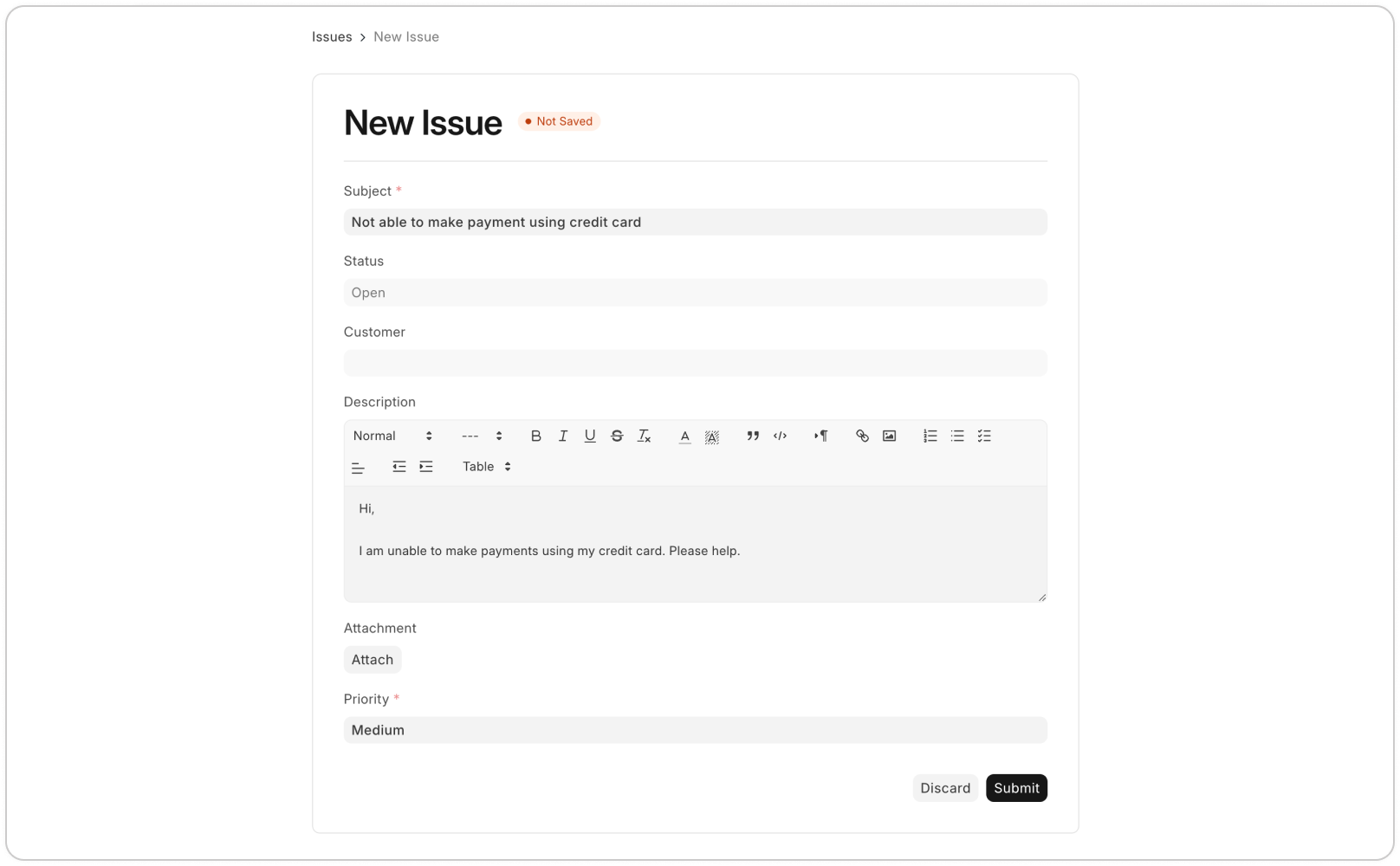This screenshot has width=1400, height=866.
Task: Toggle underline formatting
Action: tap(590, 436)
